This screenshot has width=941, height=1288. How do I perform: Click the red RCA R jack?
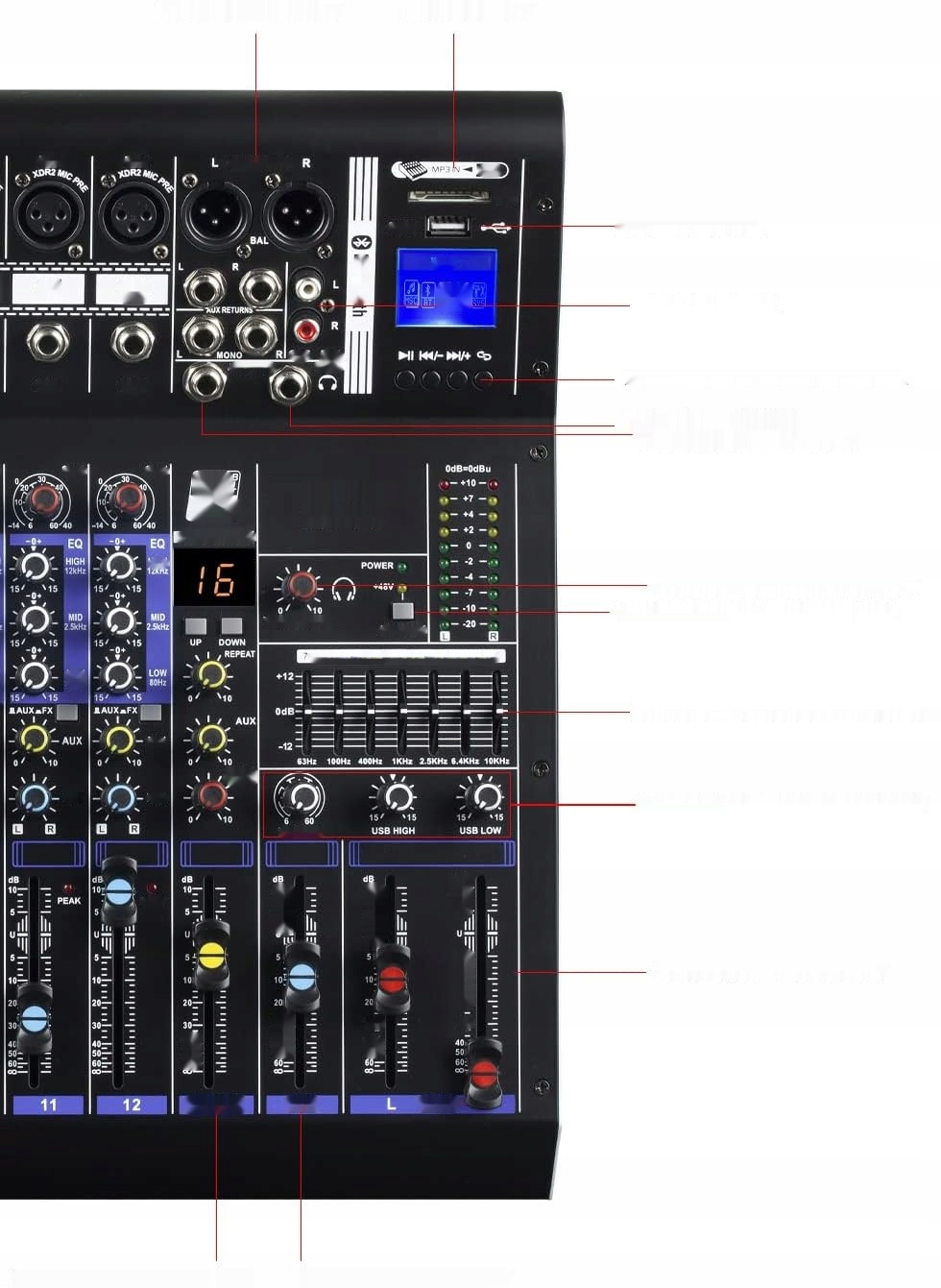pyautogui.click(x=306, y=328)
